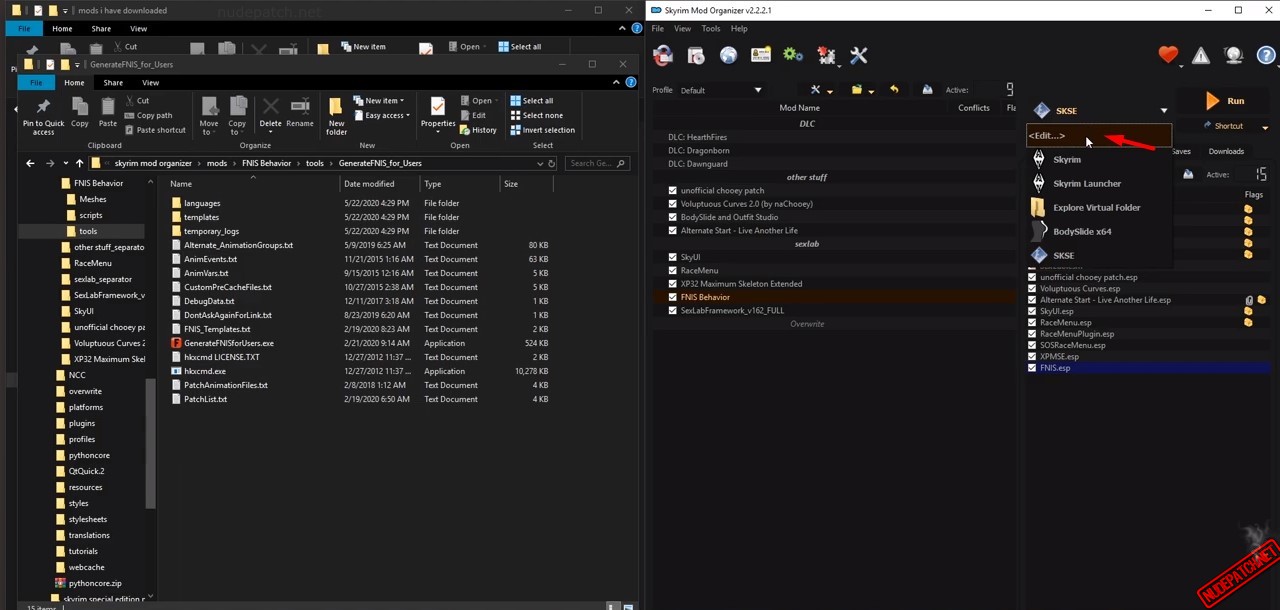Image resolution: width=1280 pixels, height=610 pixels.
Task: Expand the New item dropdown in front Explorer
Action: [x=402, y=101]
